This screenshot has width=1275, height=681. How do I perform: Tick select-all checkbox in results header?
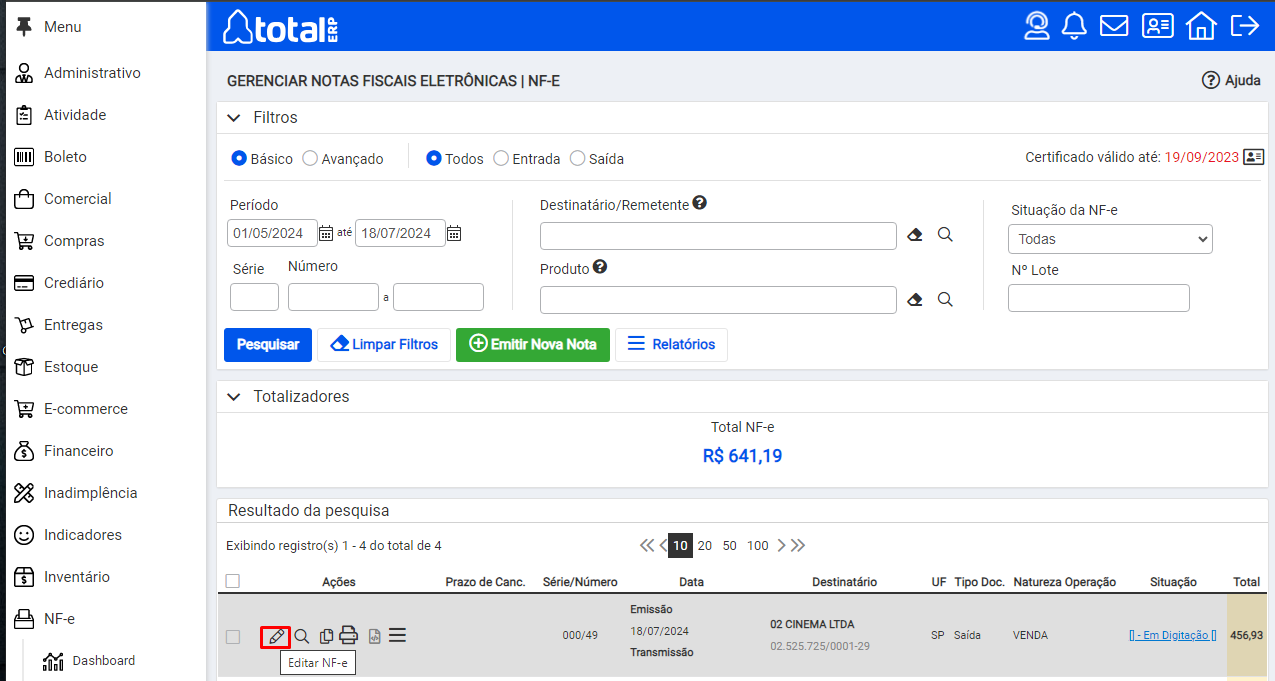233,581
